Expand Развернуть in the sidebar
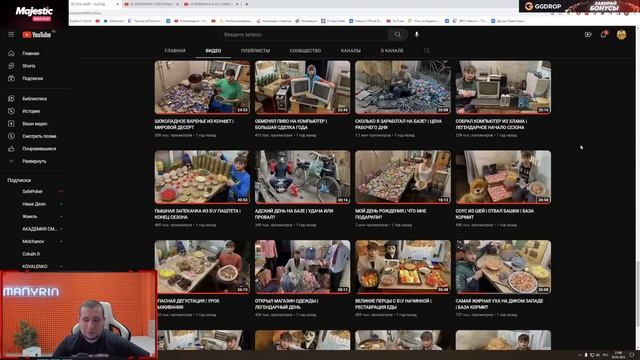Viewport: 640px width, 360px height. [x=35, y=161]
